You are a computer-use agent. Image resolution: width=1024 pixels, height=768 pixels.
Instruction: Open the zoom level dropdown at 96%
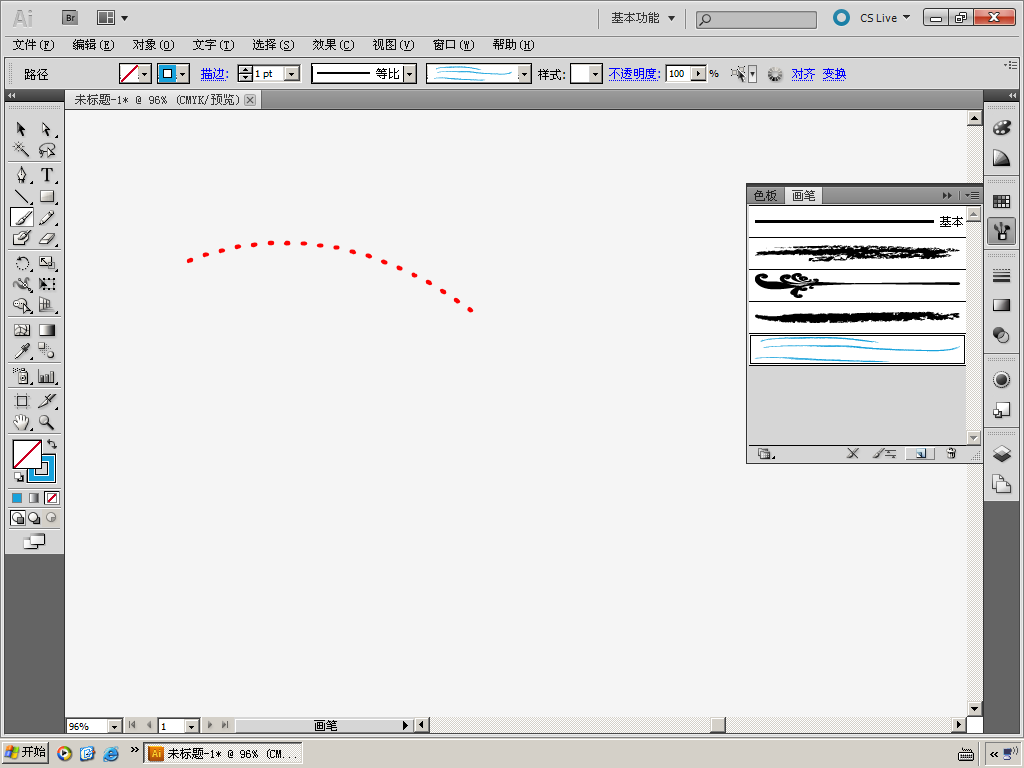[x=114, y=726]
